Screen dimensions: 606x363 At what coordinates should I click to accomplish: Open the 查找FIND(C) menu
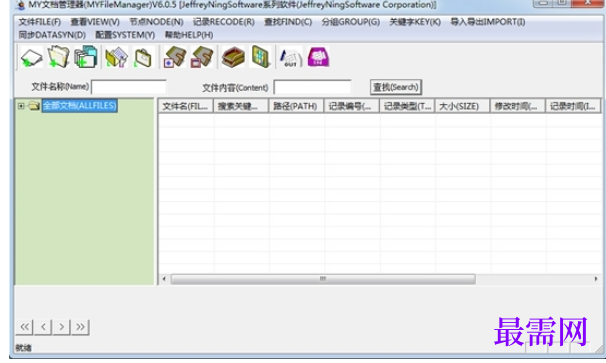click(288, 22)
